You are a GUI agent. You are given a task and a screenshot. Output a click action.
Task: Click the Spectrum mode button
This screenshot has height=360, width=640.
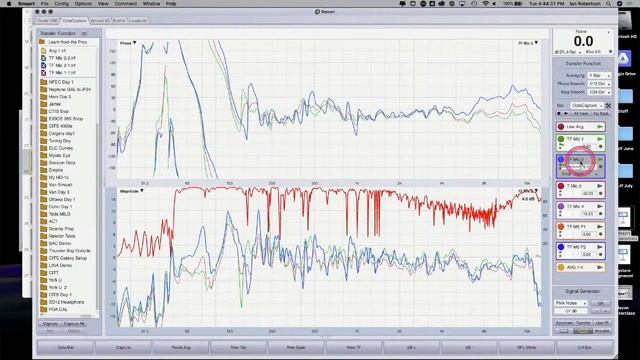(x=564, y=323)
